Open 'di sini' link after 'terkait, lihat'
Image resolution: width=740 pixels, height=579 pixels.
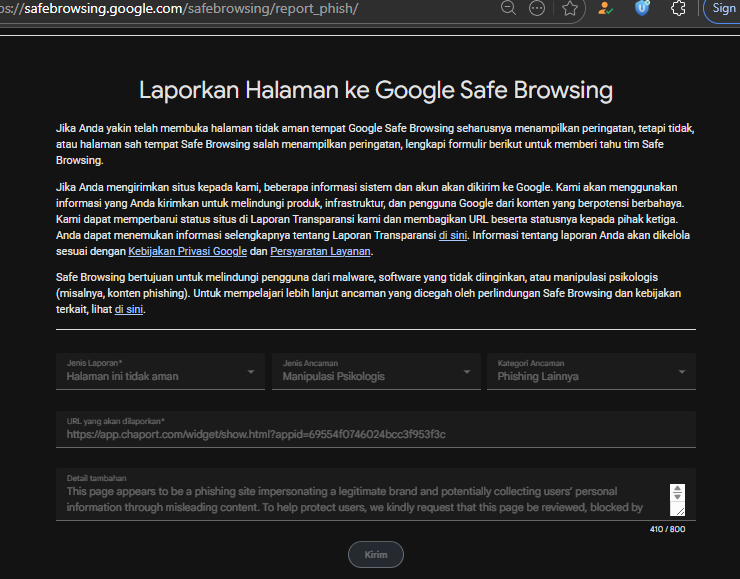point(129,309)
